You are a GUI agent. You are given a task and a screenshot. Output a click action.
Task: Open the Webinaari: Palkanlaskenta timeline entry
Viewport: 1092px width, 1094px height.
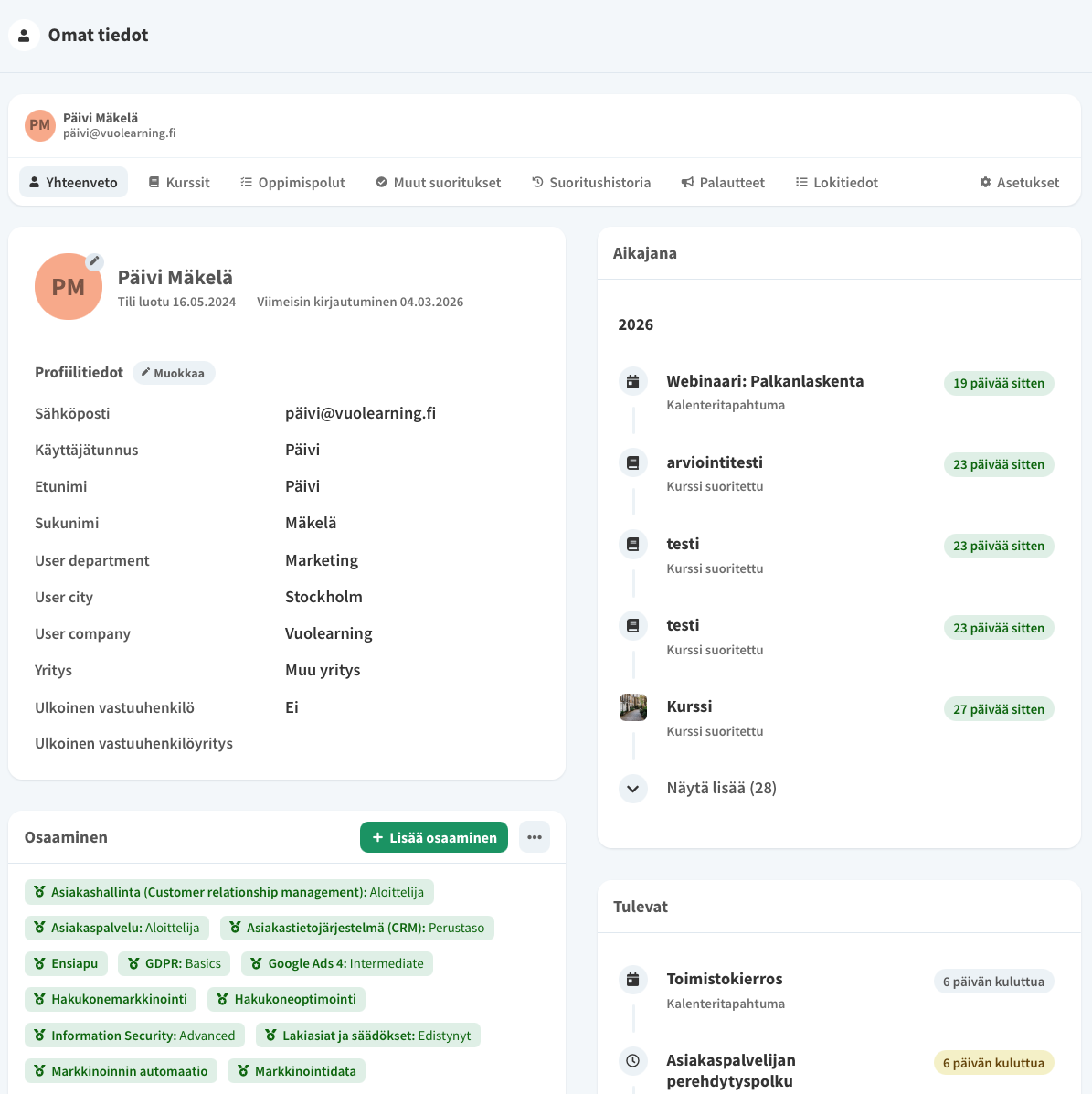[765, 381]
